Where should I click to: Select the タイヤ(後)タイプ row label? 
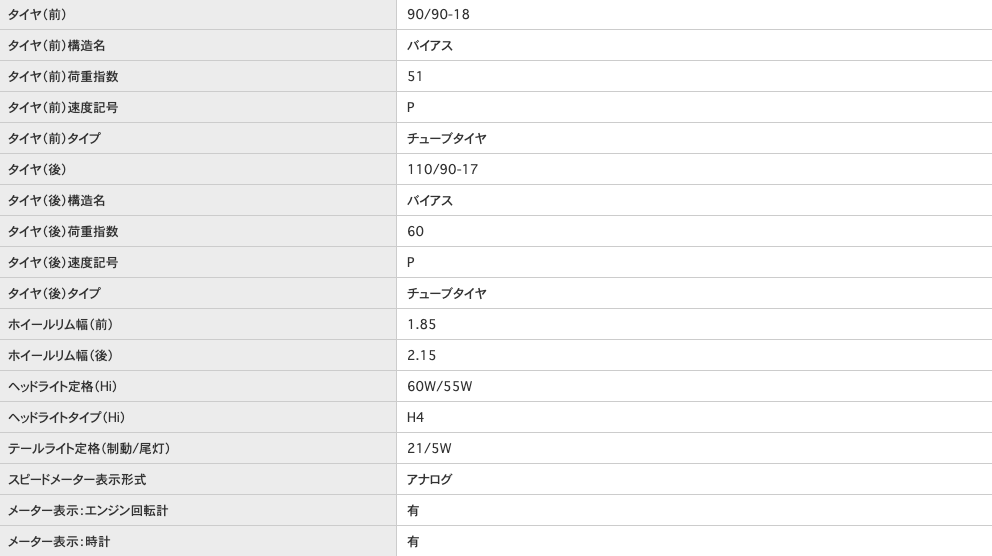click(53, 294)
